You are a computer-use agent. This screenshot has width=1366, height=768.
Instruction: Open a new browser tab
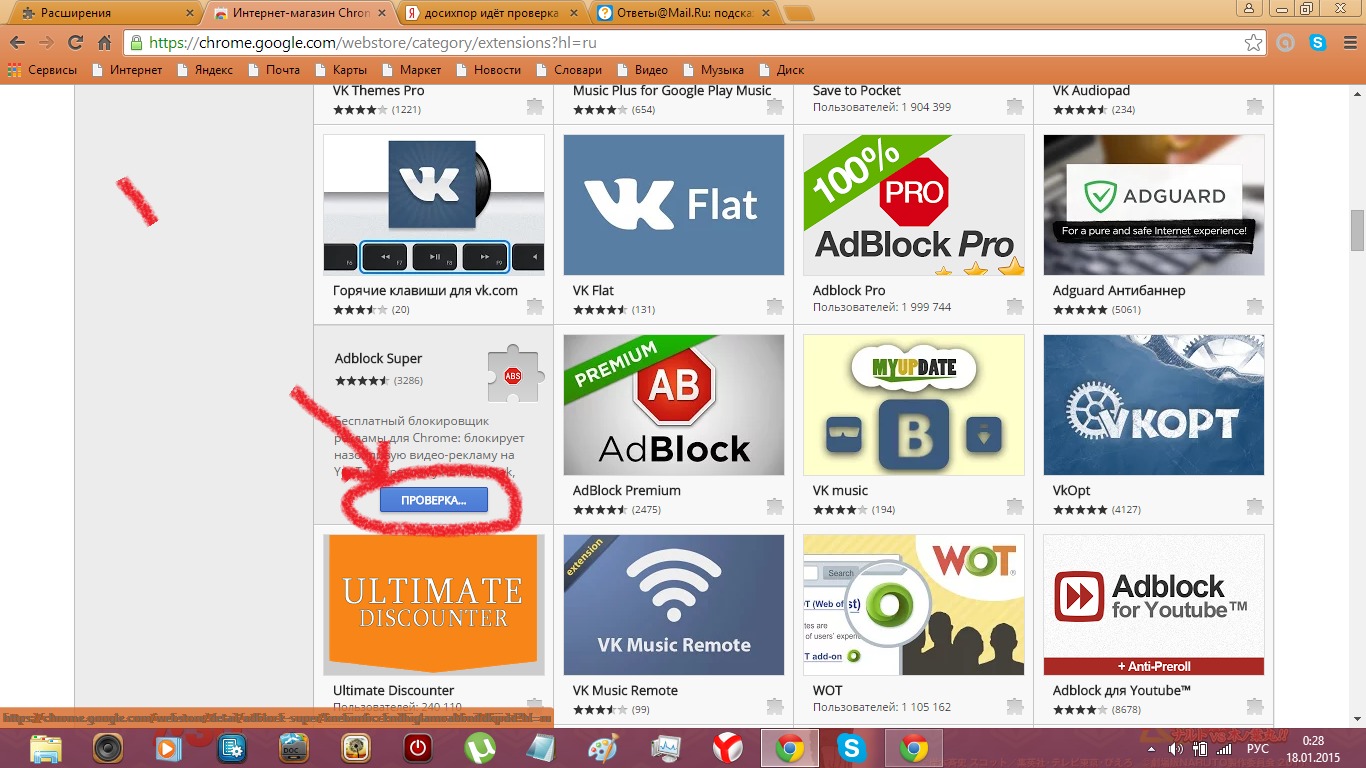798,14
